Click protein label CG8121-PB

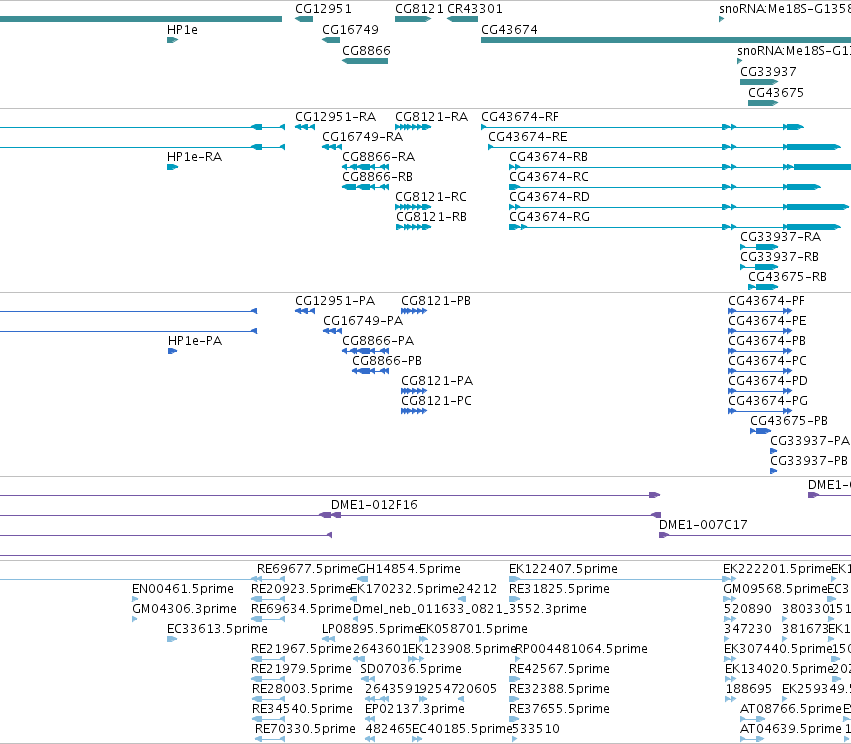coord(436,301)
